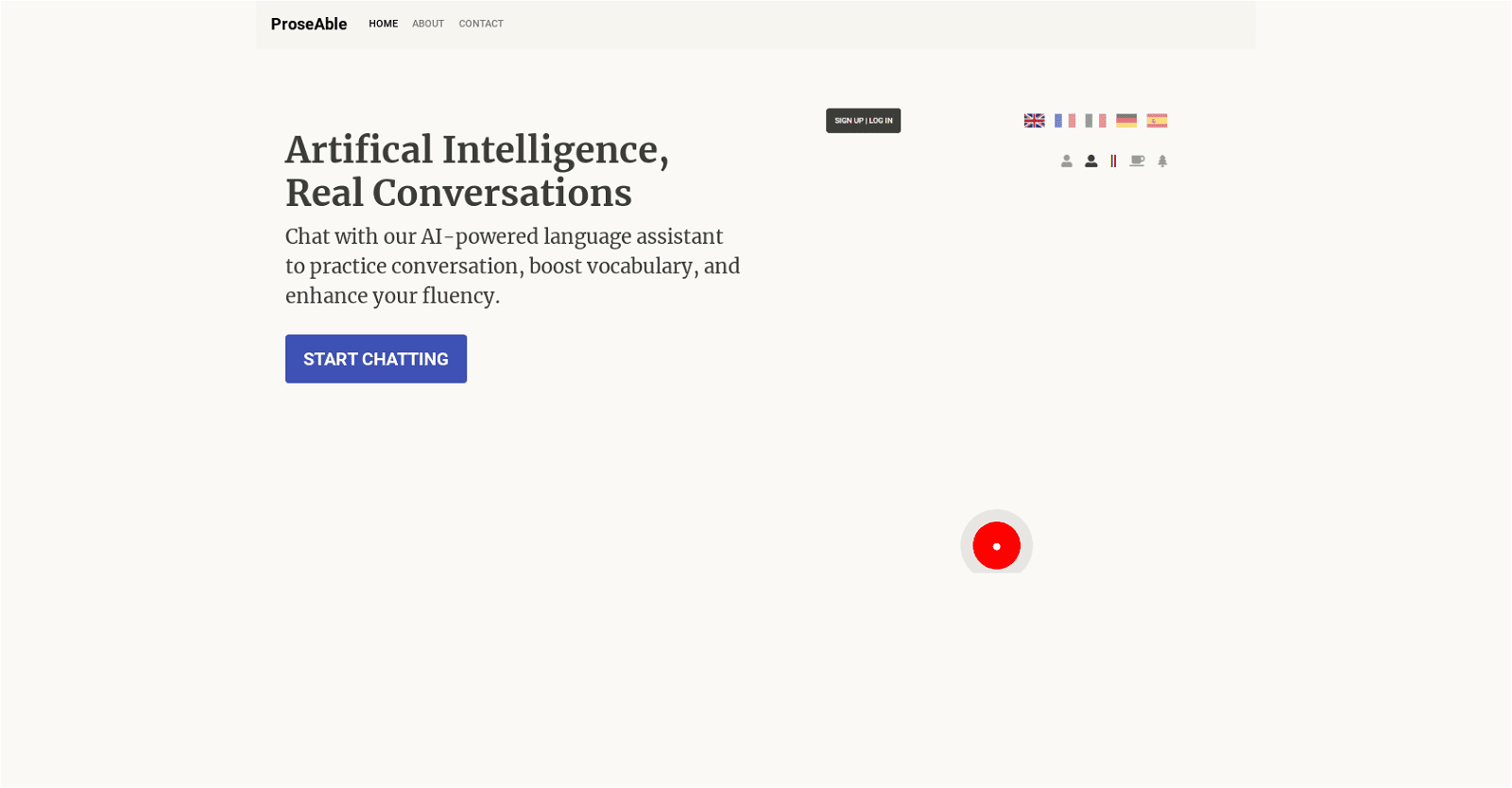Click the Start Chatting button
Screen dimensions: 1512x788
point(376,359)
